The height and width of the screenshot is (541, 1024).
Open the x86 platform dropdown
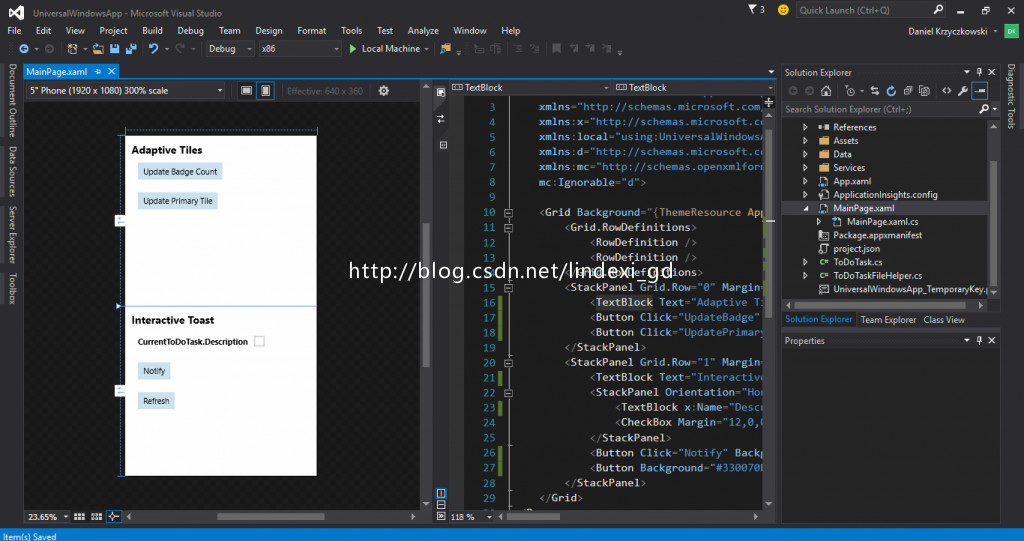pos(300,49)
